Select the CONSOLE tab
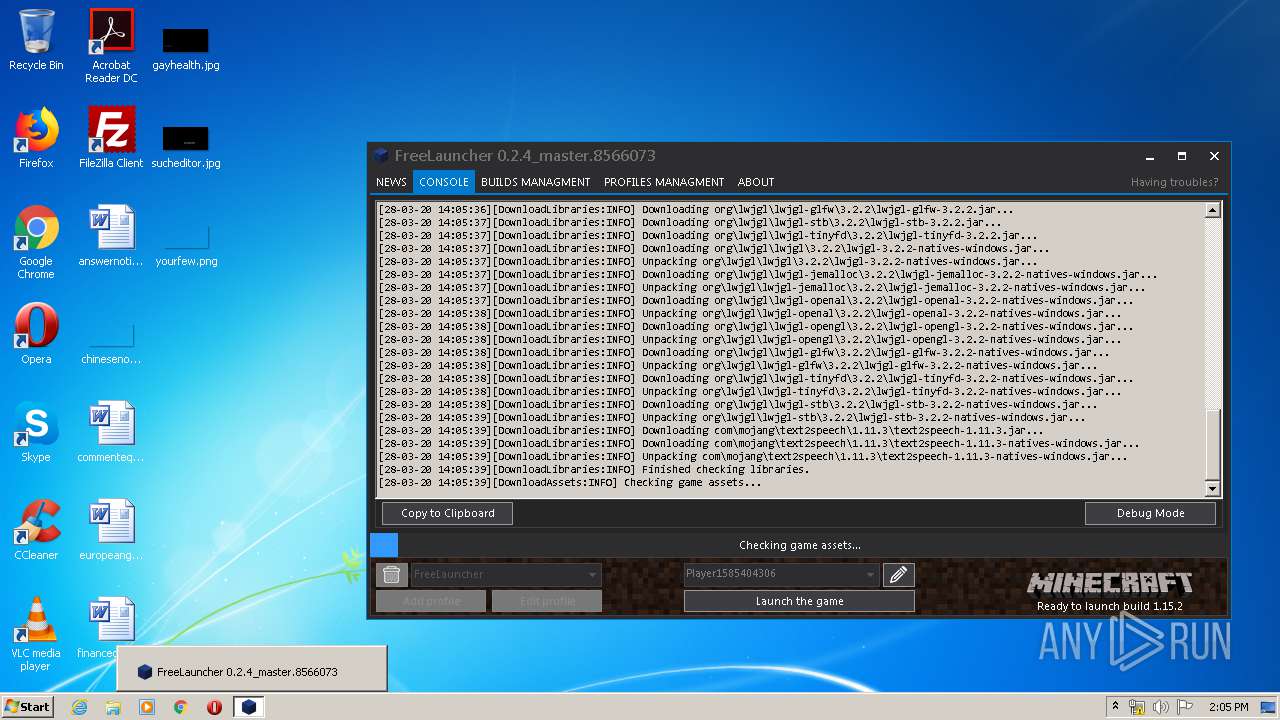This screenshot has height=720, width=1280. point(444,182)
